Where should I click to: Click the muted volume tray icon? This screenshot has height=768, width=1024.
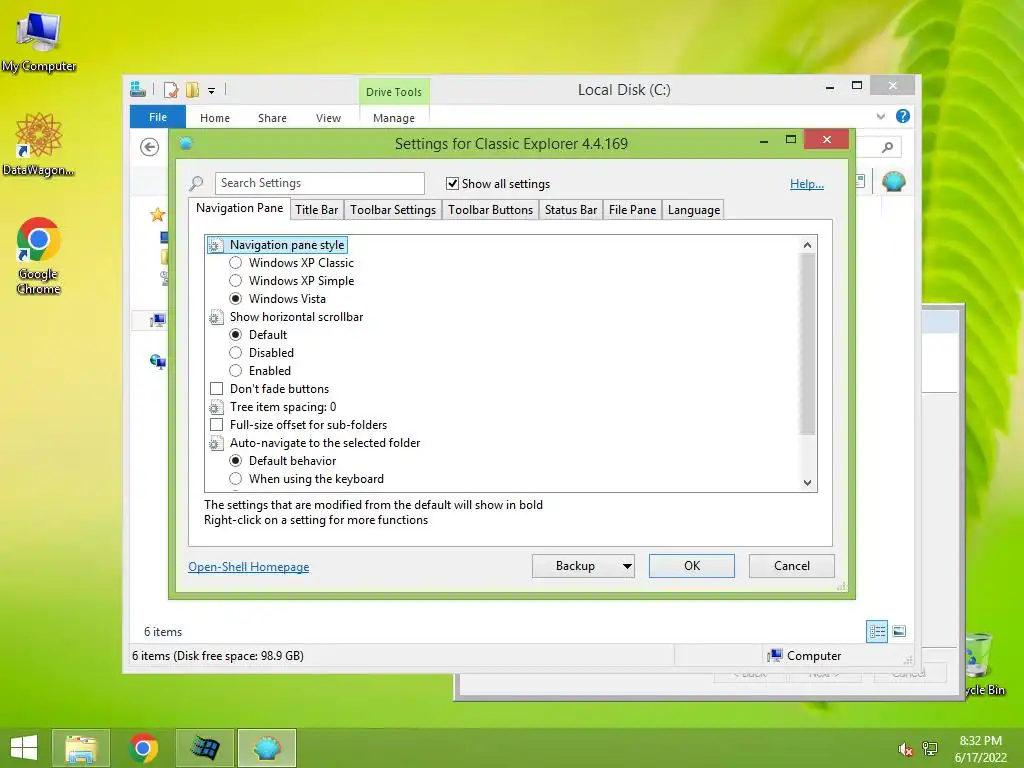[905, 749]
